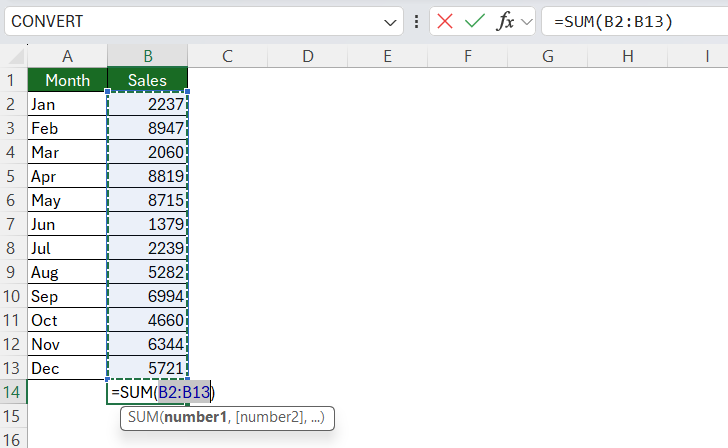
Task: Click the Month header cell
Action: pyautogui.click(x=67, y=80)
